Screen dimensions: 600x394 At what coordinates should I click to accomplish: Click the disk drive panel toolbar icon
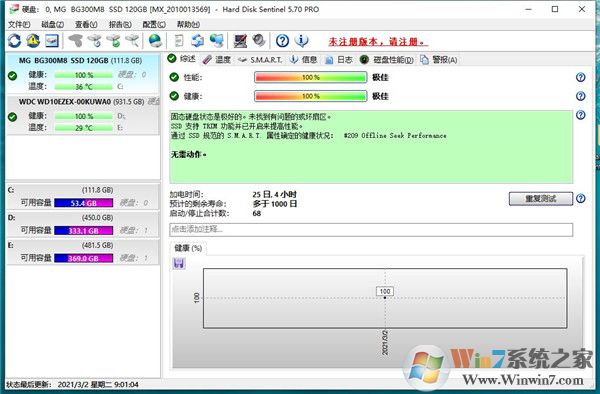(52, 41)
